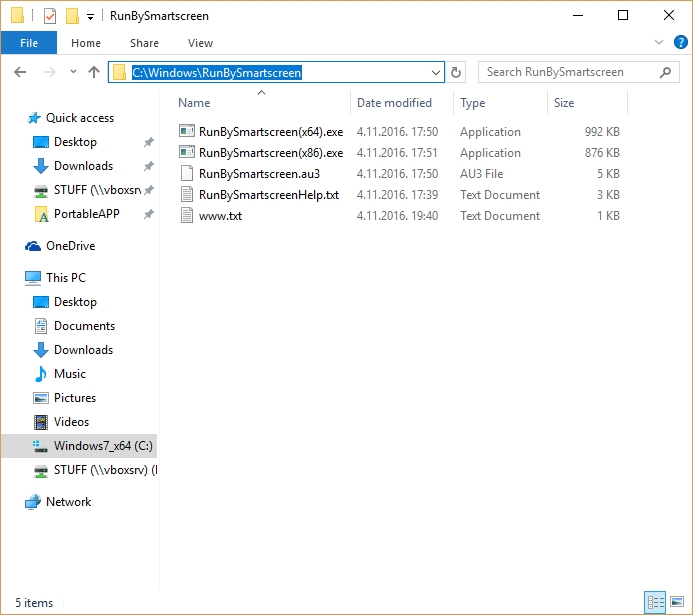Switch to Large icons view in status bar
This screenshot has width=693, height=615.
click(x=677, y=602)
